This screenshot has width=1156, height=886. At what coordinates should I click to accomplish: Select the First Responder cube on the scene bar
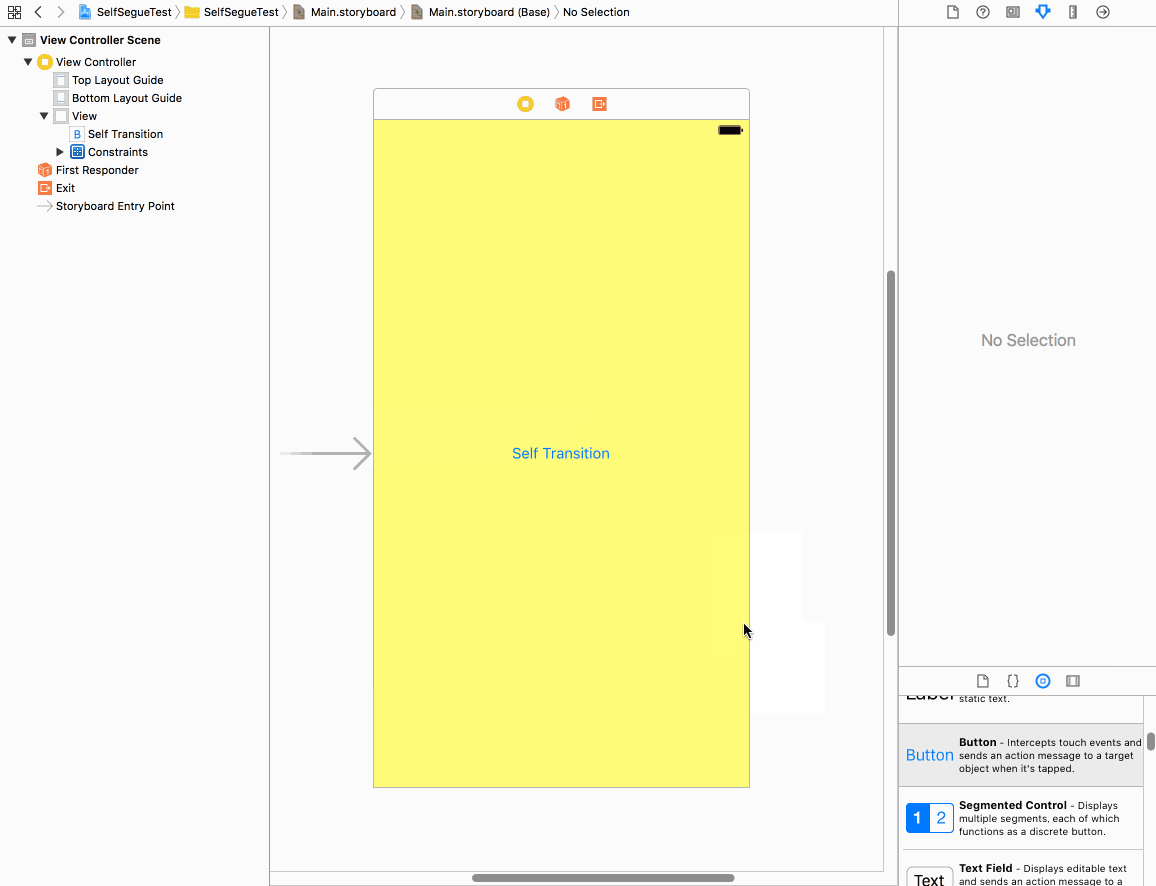click(x=562, y=103)
